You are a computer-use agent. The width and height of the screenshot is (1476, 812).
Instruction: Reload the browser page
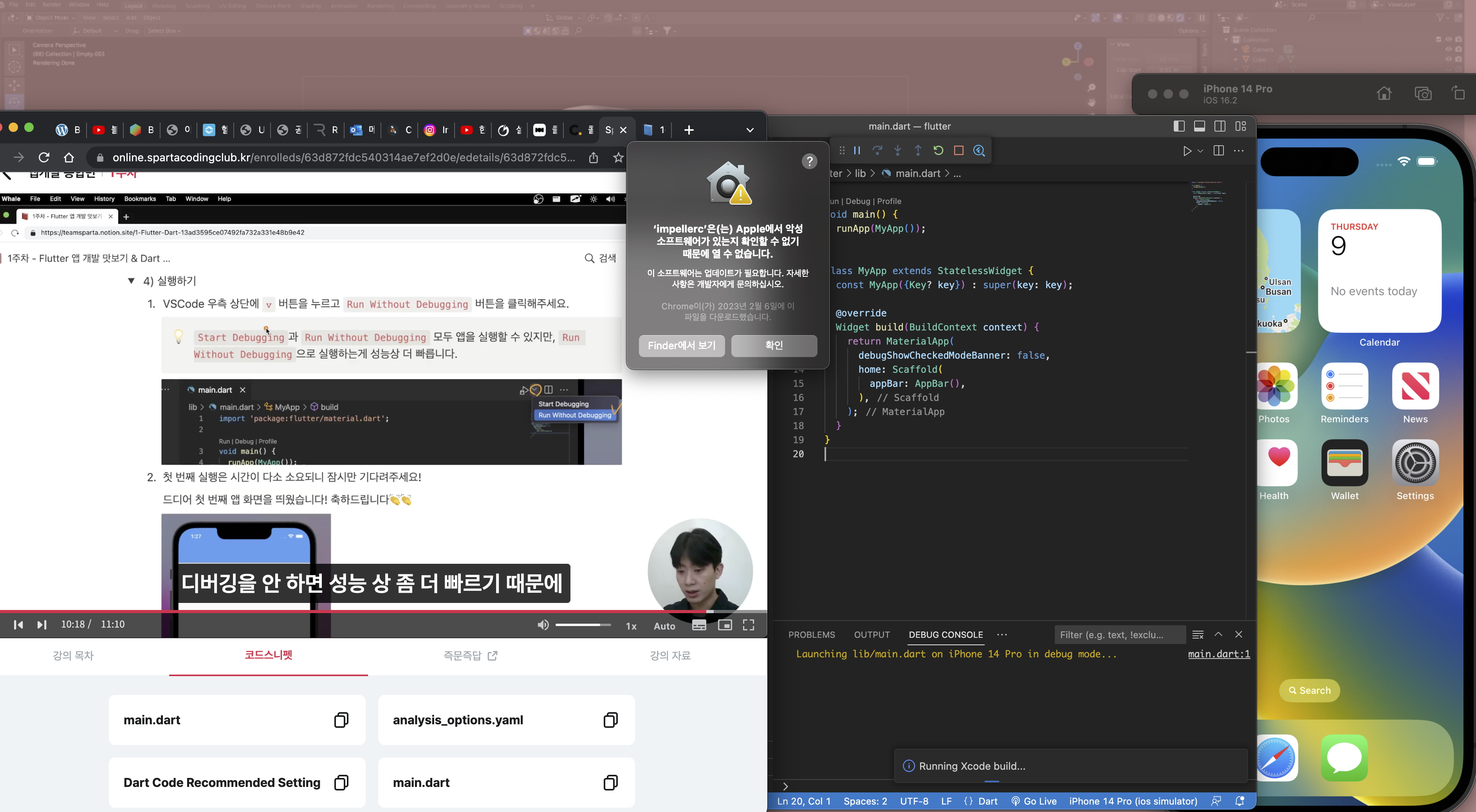coord(43,157)
